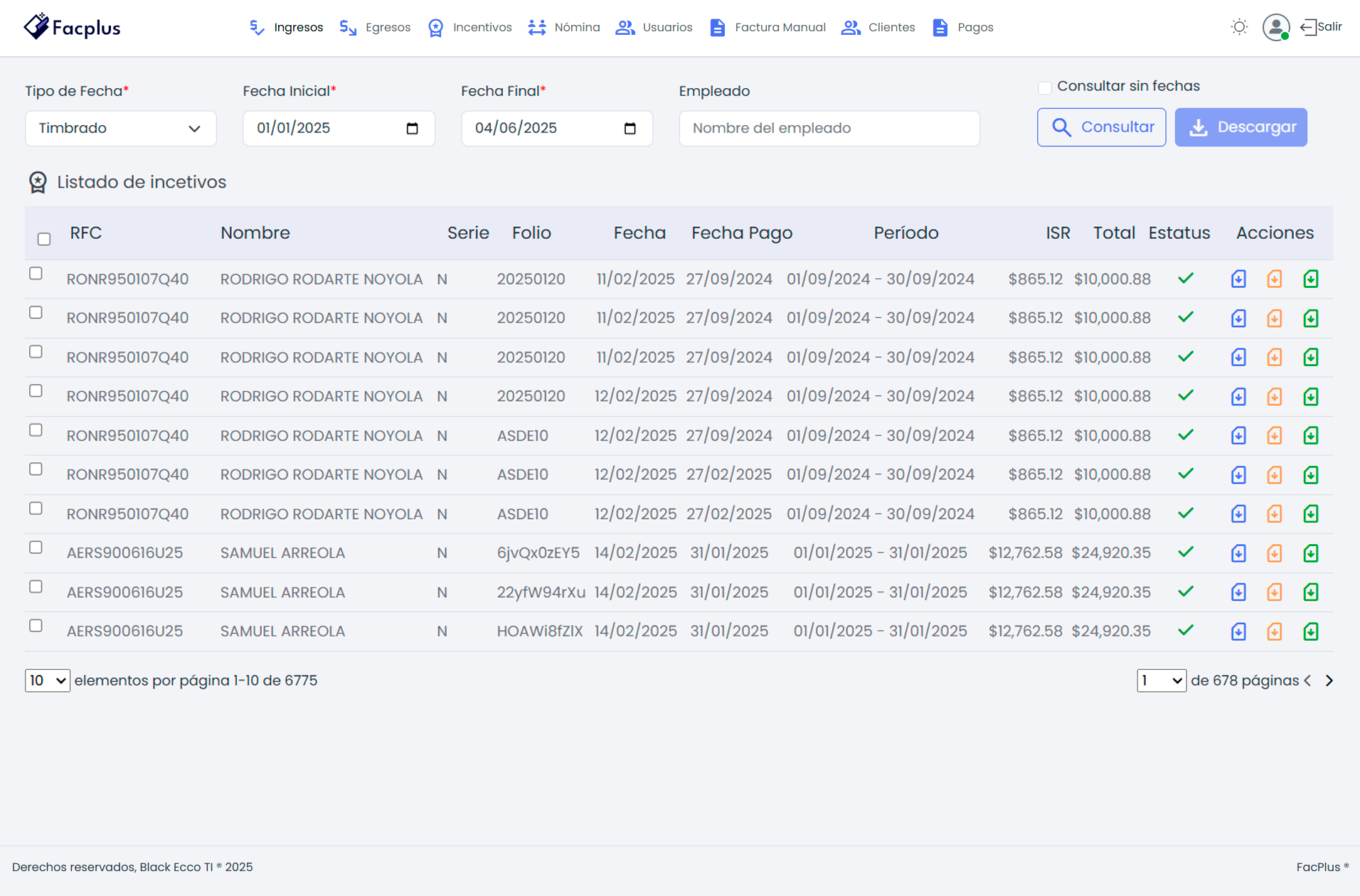Image resolution: width=1360 pixels, height=896 pixels.
Task: Click blue download icon, ASDE10 row paid 27/09/2024
Action: click(1238, 436)
